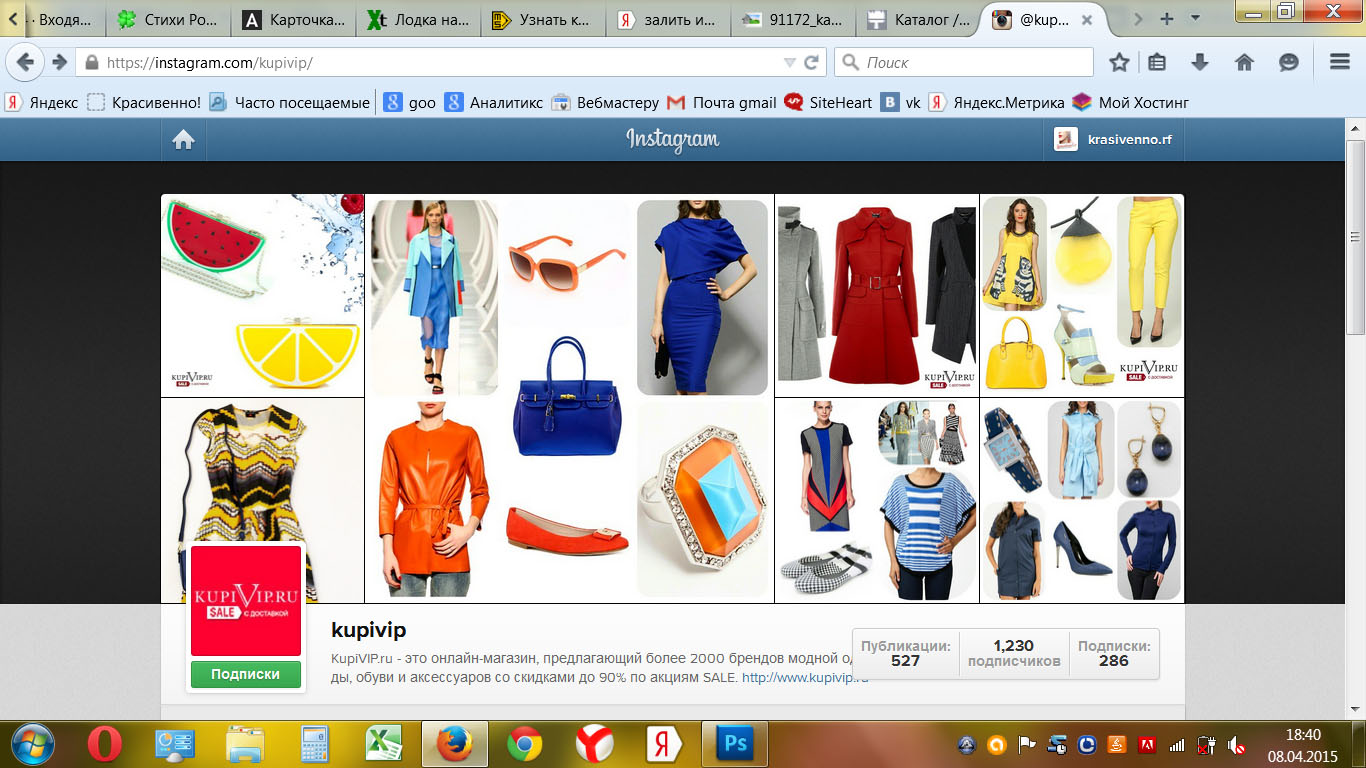Viewport: 1366px width, 768px height.
Task: Open the striped blue top collage photo
Action: [877, 500]
